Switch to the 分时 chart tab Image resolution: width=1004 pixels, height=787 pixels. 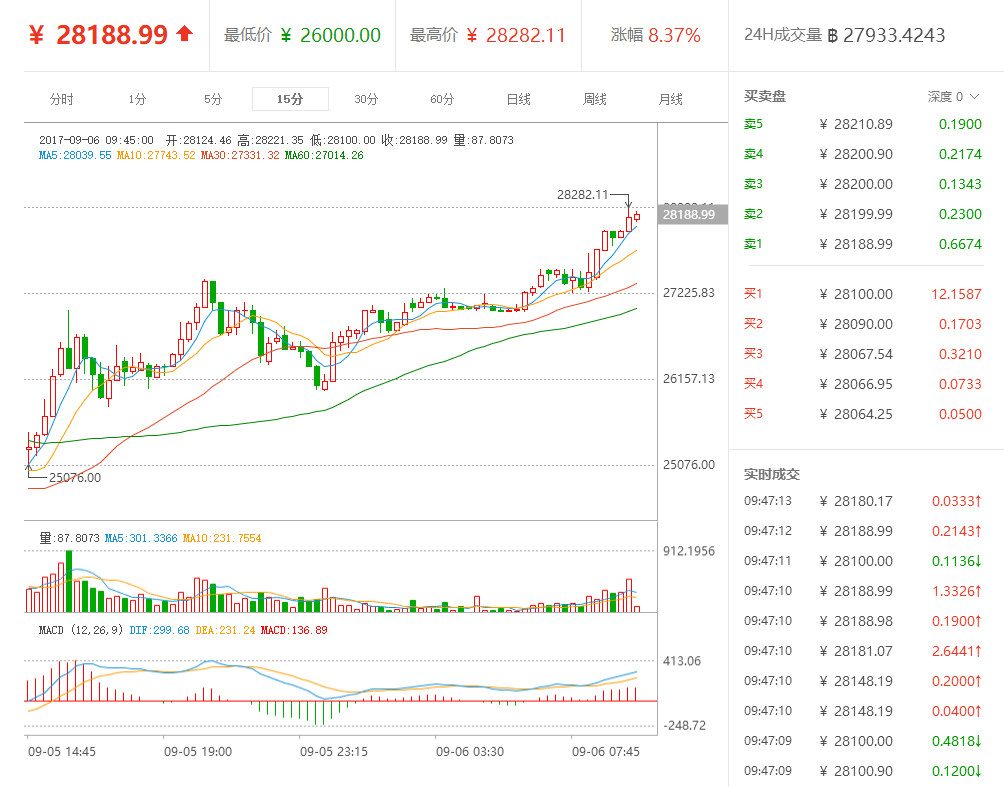point(61,99)
